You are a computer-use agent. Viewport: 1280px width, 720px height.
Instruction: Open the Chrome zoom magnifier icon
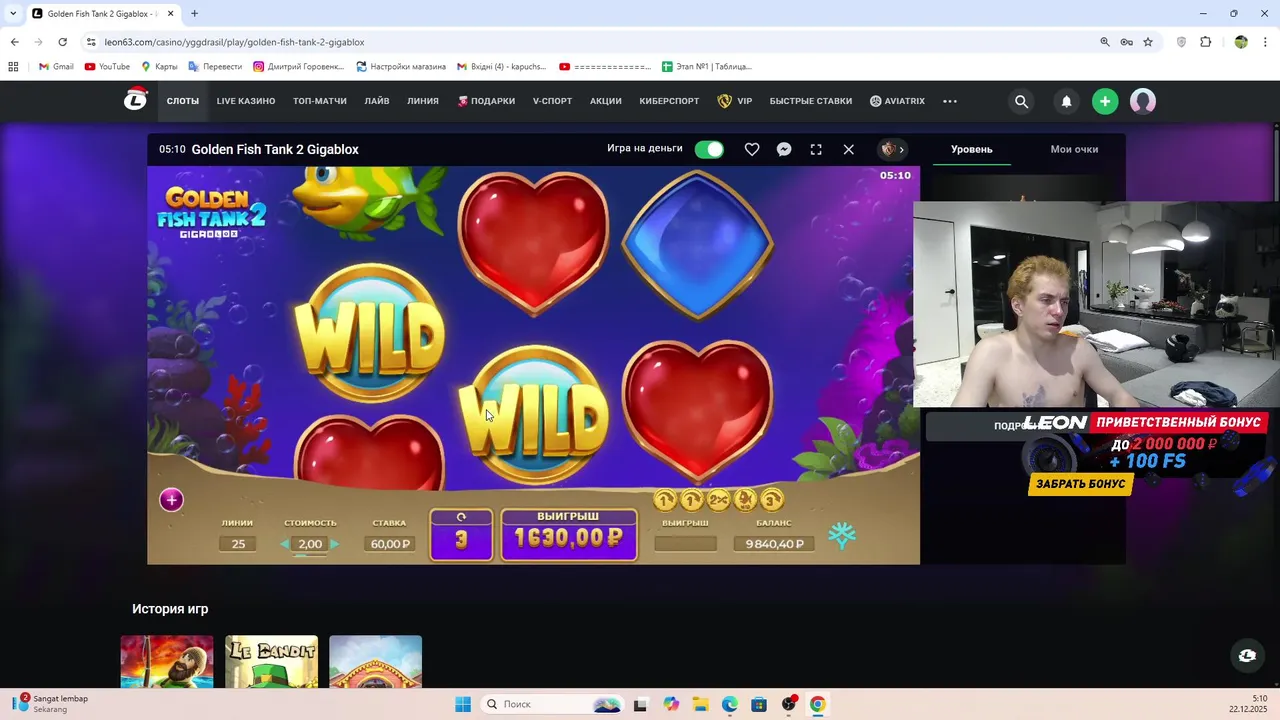tap(1105, 42)
